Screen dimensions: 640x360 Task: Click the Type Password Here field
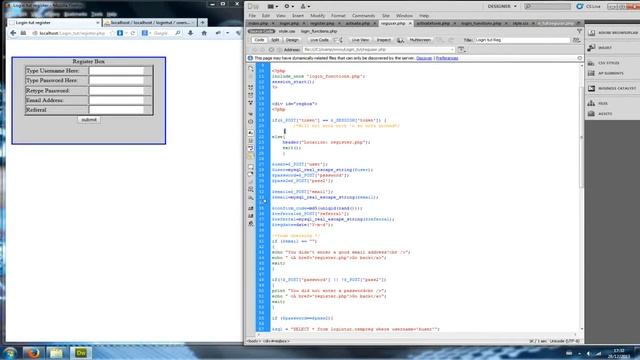[x=117, y=80]
